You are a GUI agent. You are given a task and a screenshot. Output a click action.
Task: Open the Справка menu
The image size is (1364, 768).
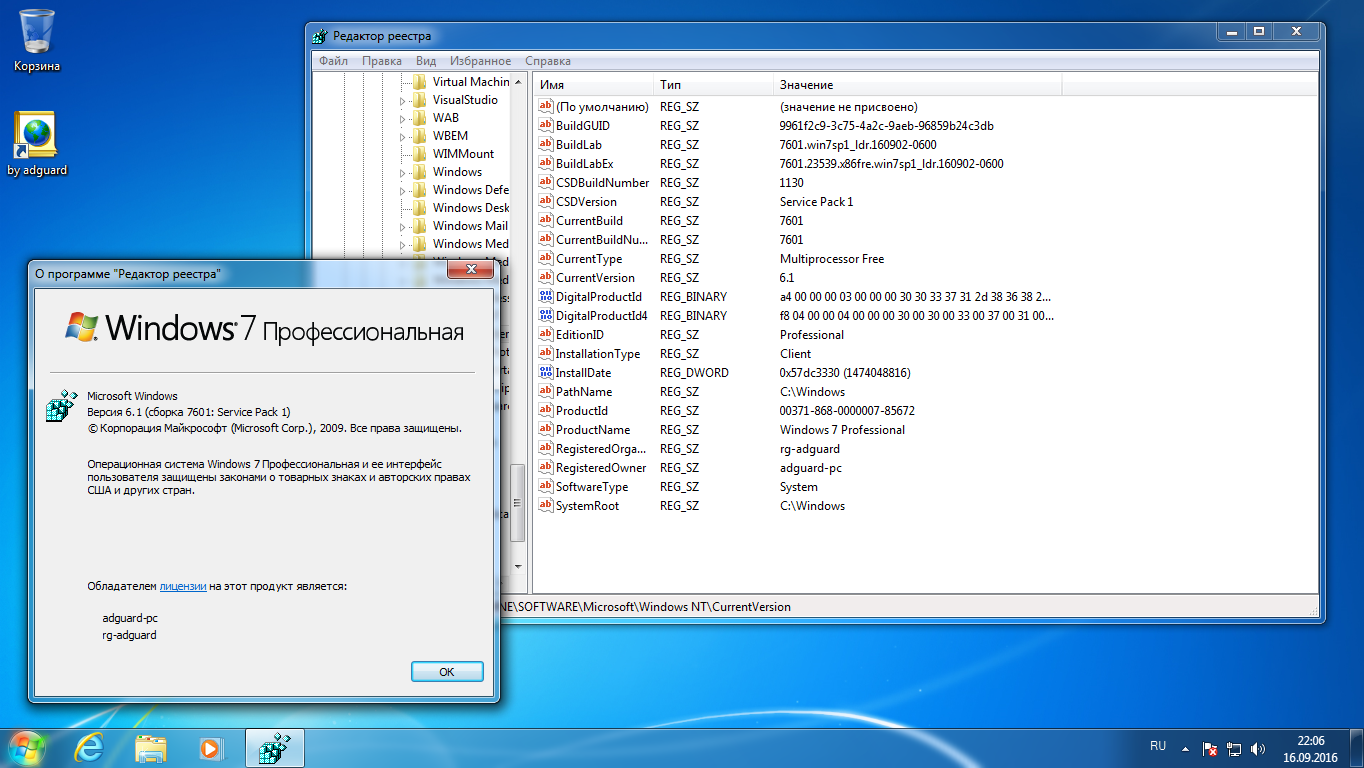click(x=548, y=61)
